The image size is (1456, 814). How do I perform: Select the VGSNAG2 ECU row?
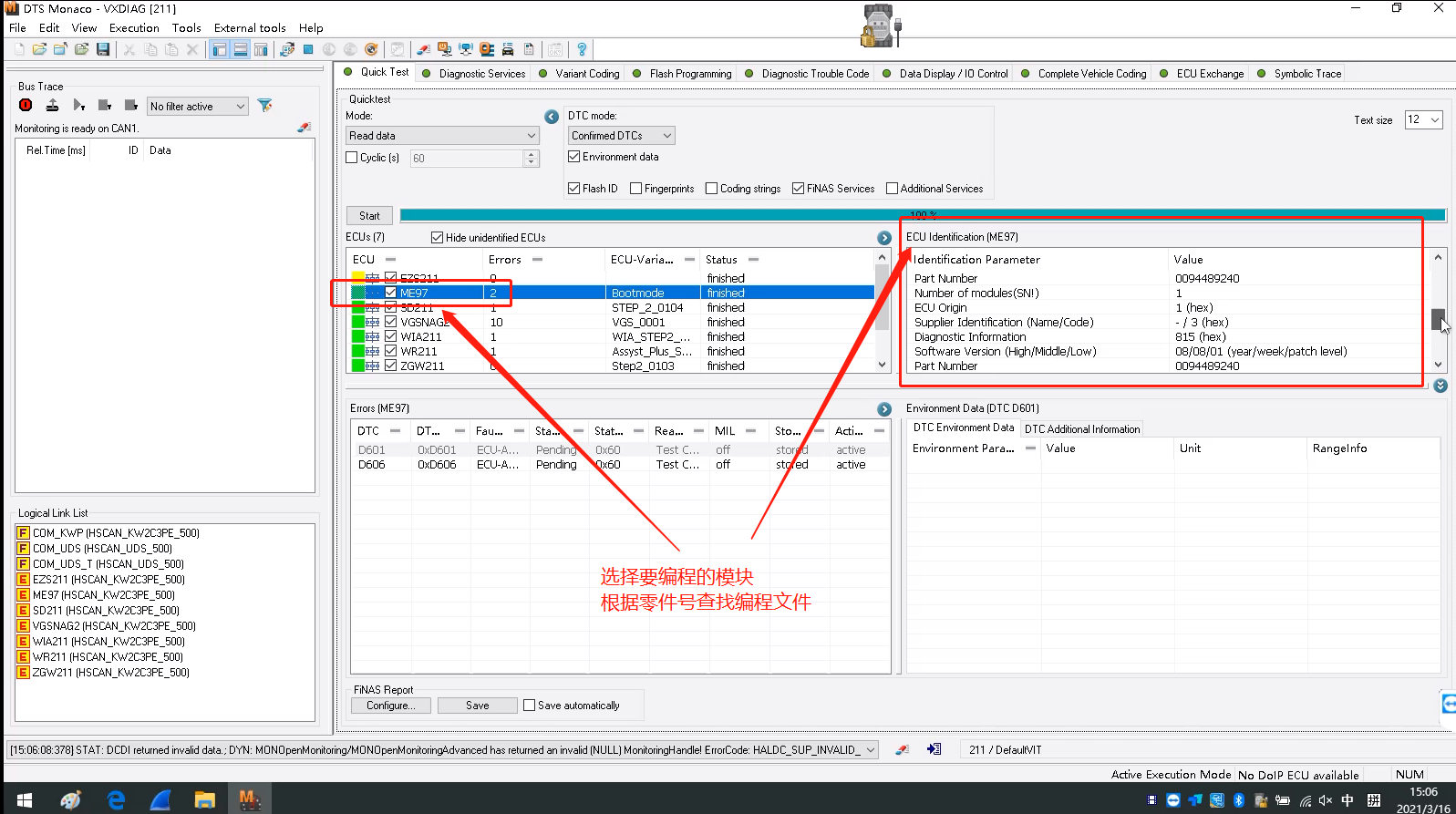(612, 322)
